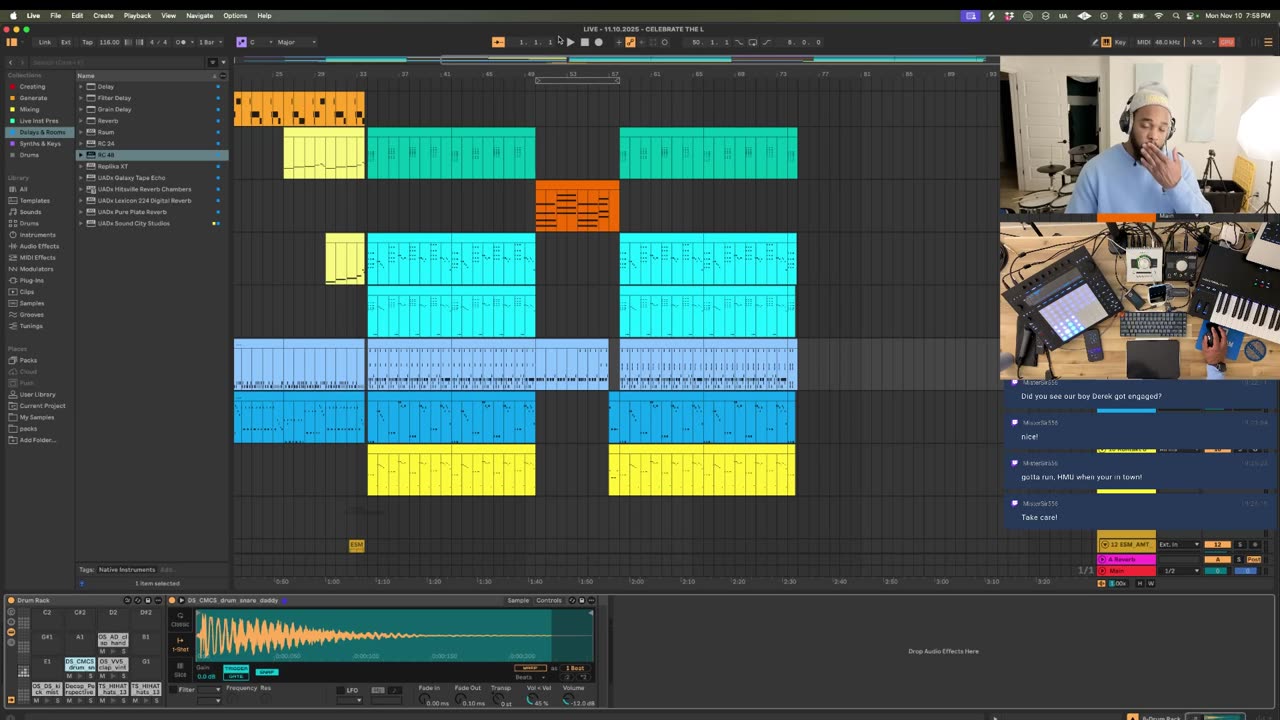This screenshot has width=1280, height=720.
Task: Open the Audio Effects library category
Action: coord(39,246)
